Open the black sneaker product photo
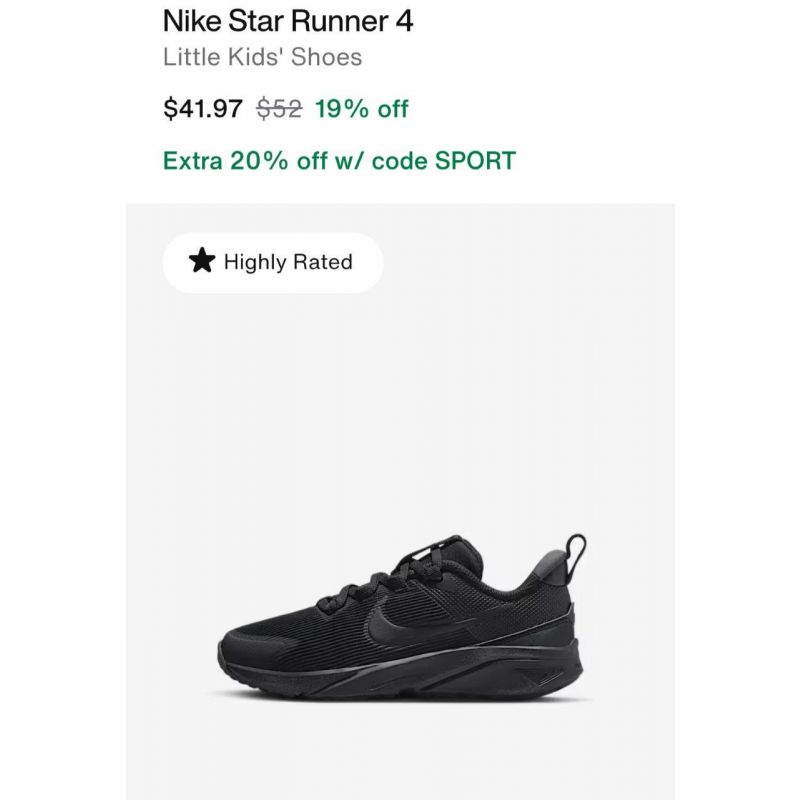This screenshot has width=800, height=800. [401, 618]
